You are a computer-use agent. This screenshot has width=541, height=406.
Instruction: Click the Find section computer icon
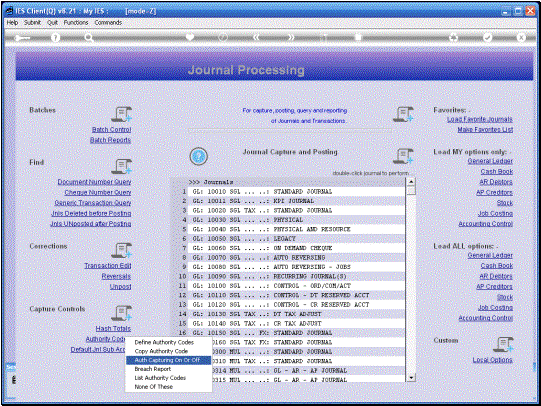122,167
